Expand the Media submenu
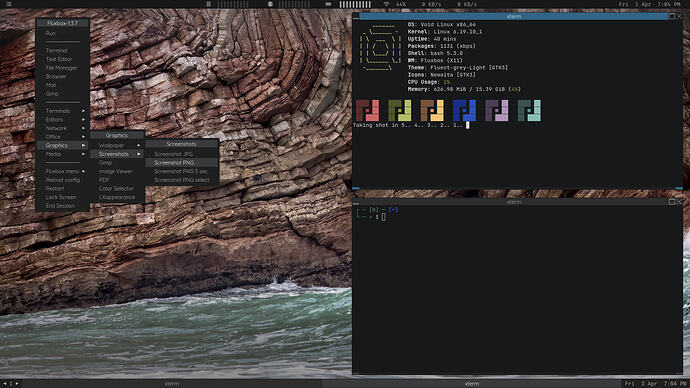The width and height of the screenshot is (690, 388). point(62,154)
